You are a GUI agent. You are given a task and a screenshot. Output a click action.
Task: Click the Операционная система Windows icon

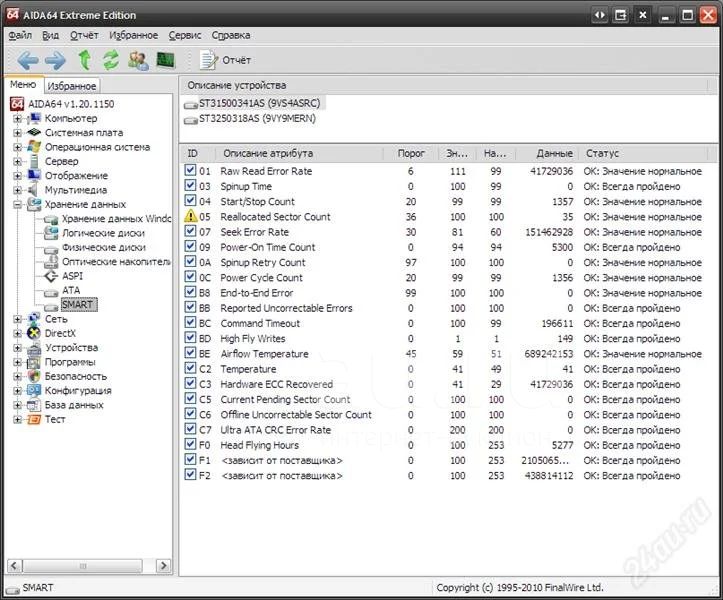[x=34, y=147]
